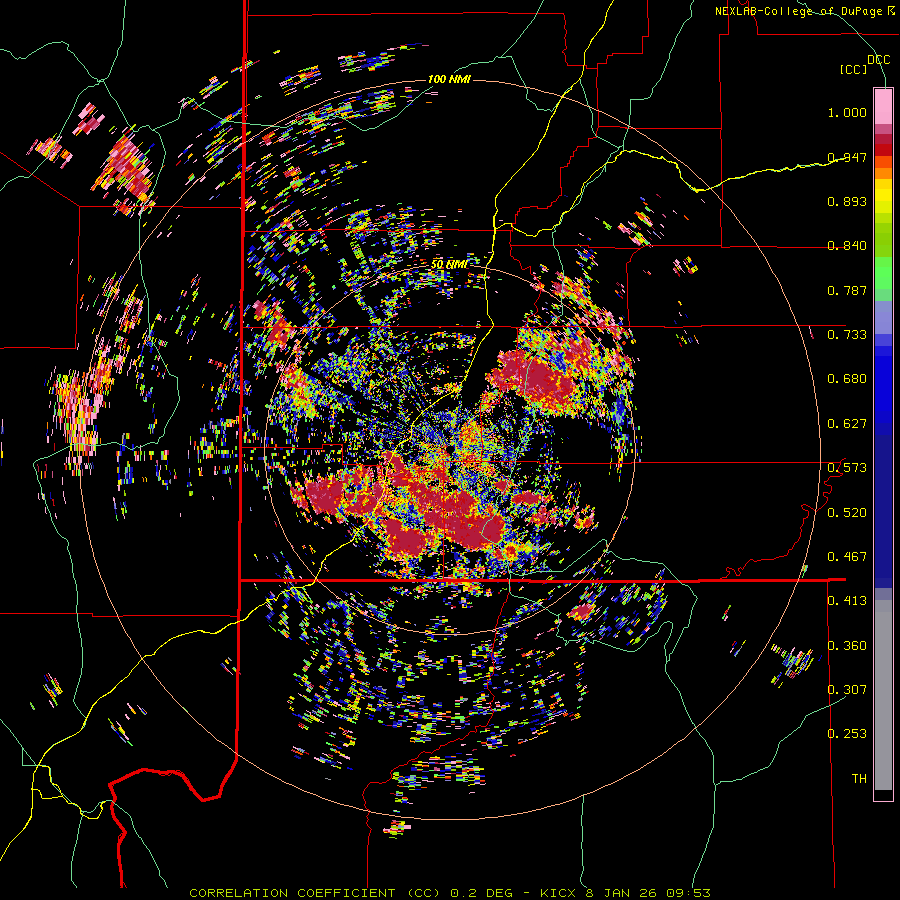Click the 0.520 scale value
Viewport: 900px width, 900px height.
point(847,513)
